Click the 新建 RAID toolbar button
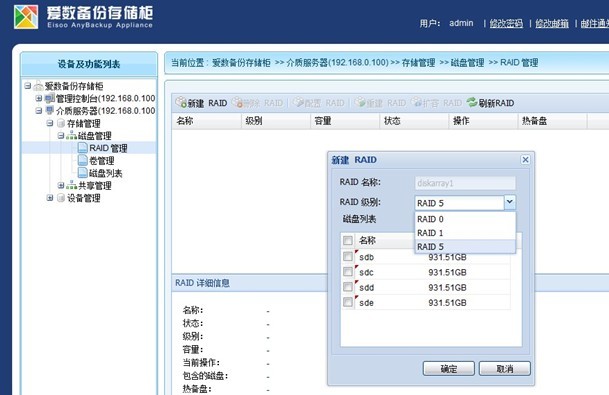 (201, 103)
